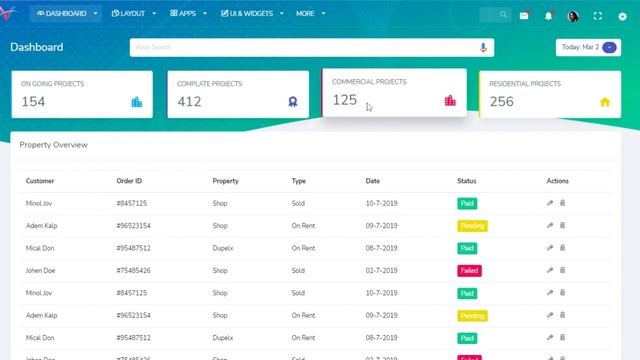Click Failed badge for Johen Doe 02-7-2019

pyautogui.click(x=469, y=271)
